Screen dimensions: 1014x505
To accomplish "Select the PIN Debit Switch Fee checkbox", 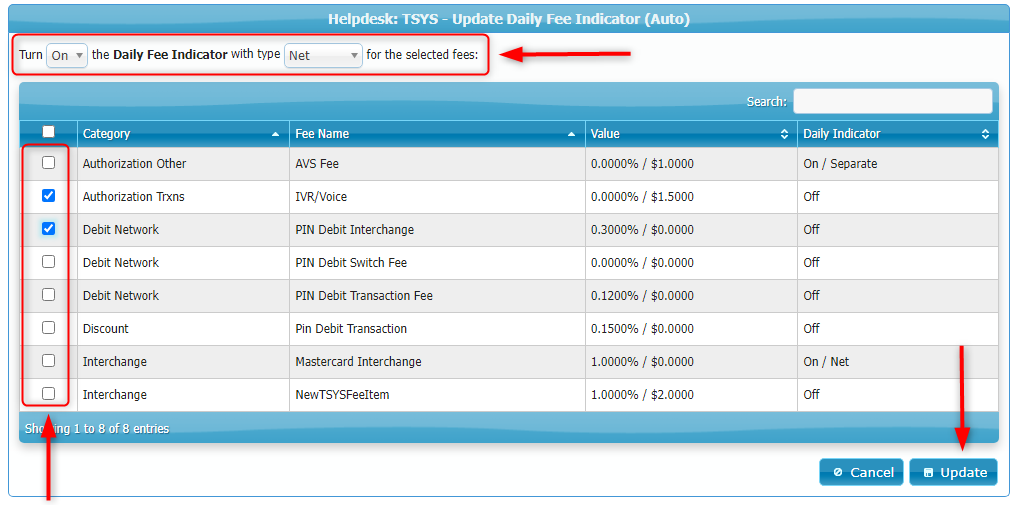I will [x=48, y=262].
